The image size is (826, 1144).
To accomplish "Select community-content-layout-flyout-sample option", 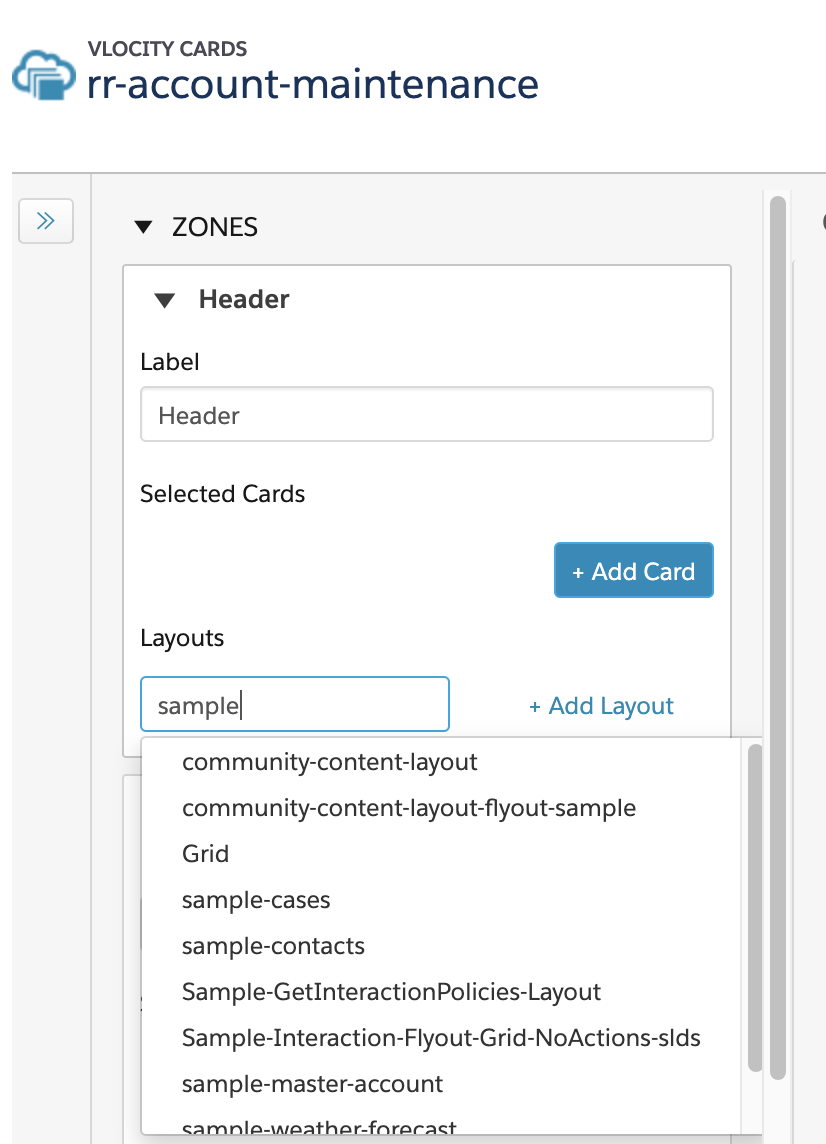I will tap(441, 808).
